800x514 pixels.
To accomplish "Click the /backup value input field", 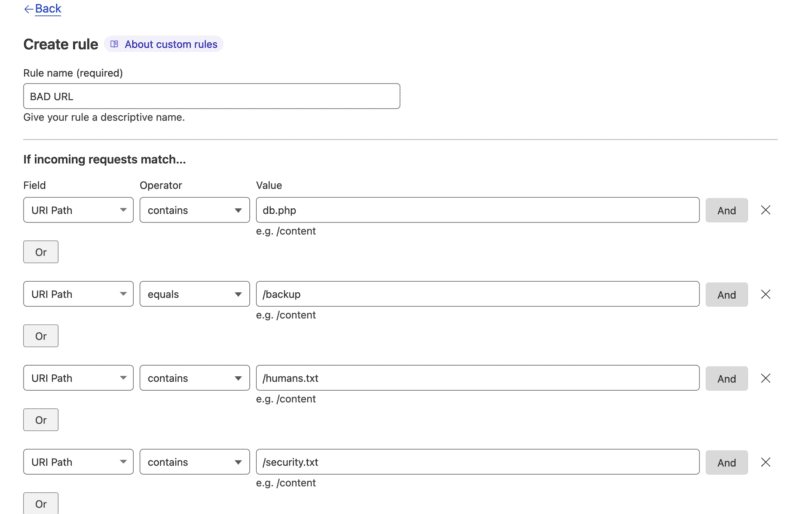I will [477, 294].
